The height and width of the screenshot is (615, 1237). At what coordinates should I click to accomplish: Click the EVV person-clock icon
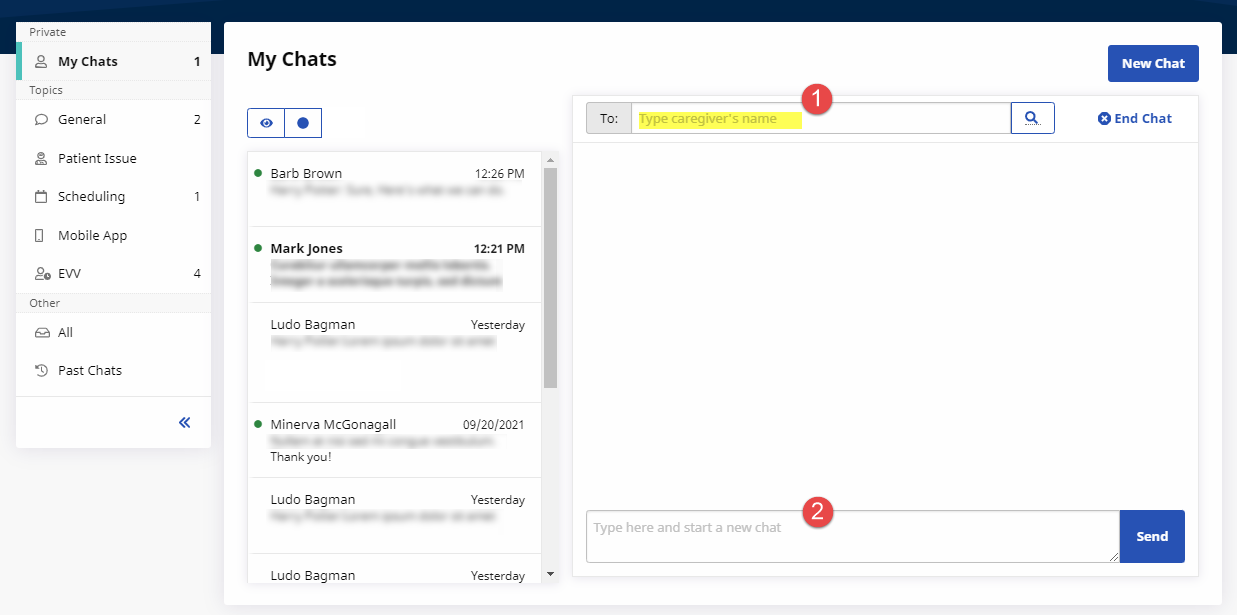coord(41,274)
